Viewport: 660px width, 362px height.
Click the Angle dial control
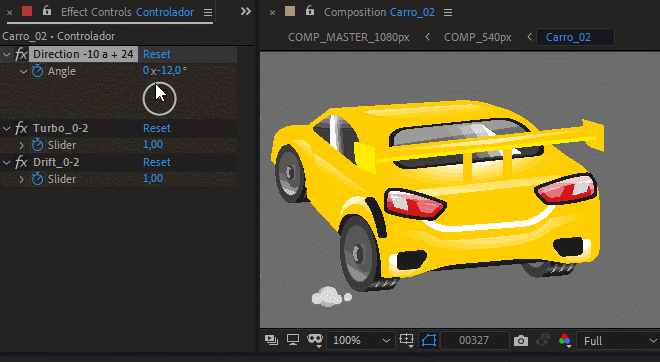coord(160,99)
